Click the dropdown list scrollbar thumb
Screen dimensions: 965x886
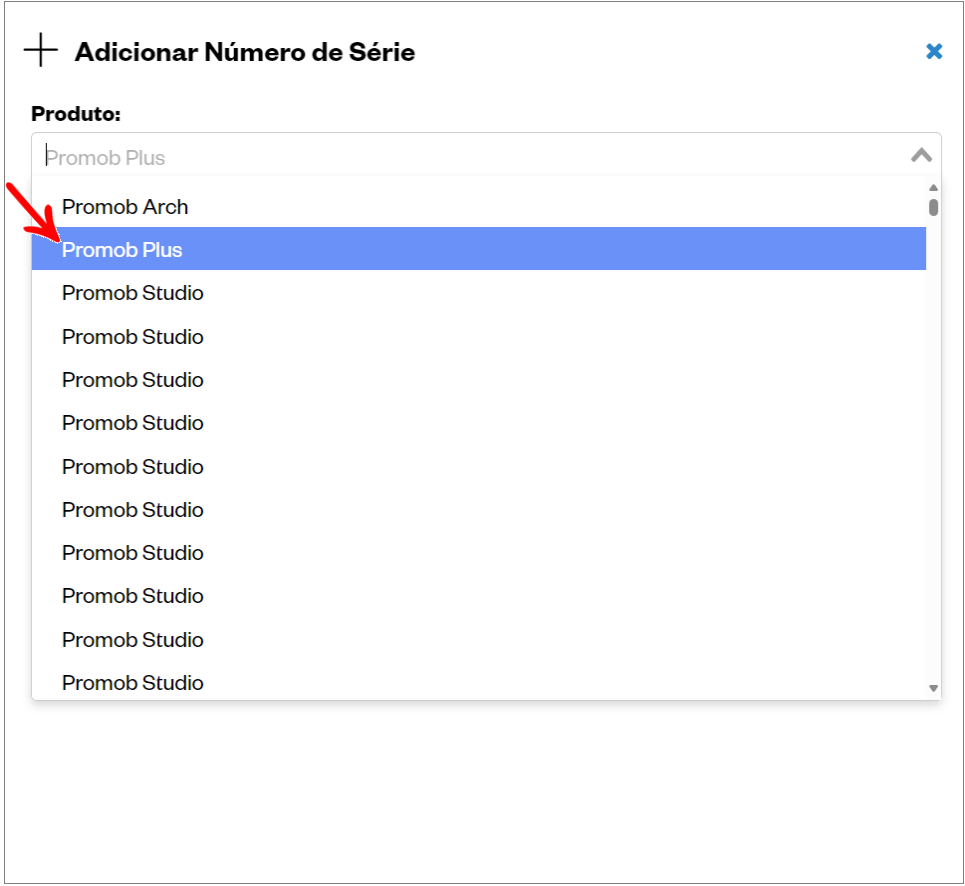[933, 207]
